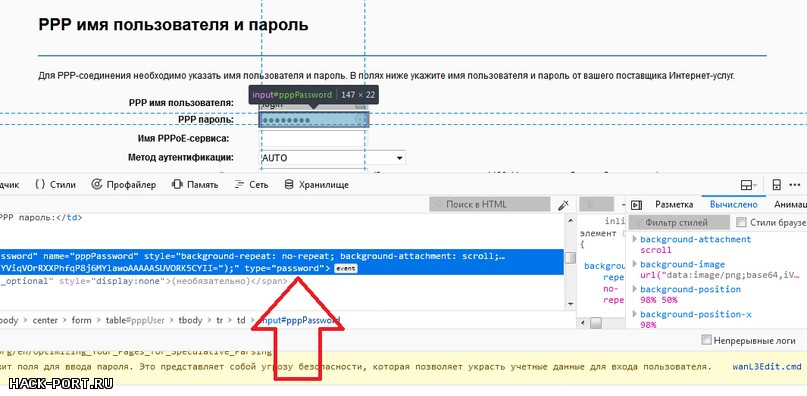Focus the Фильтр стилей filter field
The image size is (807, 396).
679,222
